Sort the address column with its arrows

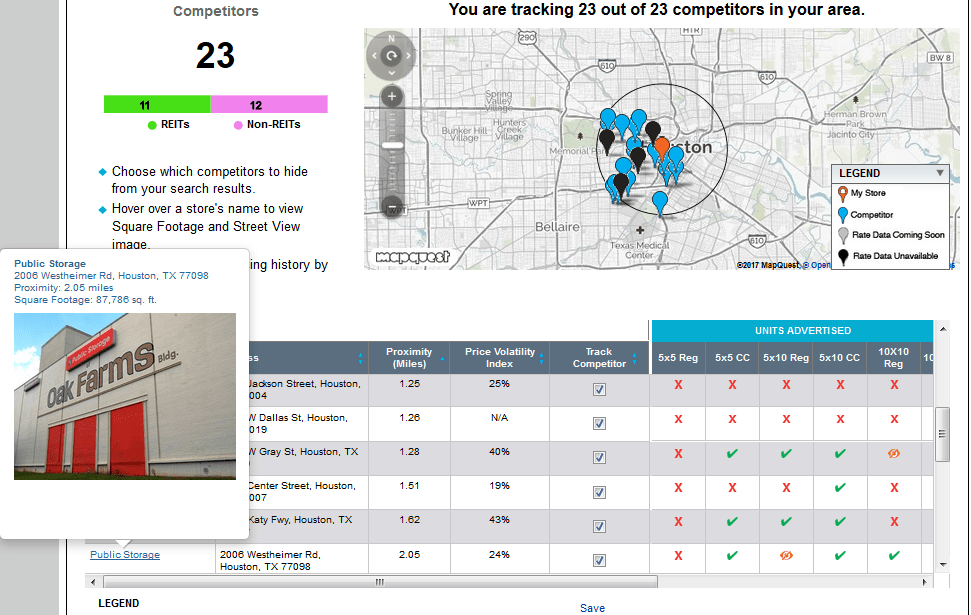pyautogui.click(x=360, y=359)
